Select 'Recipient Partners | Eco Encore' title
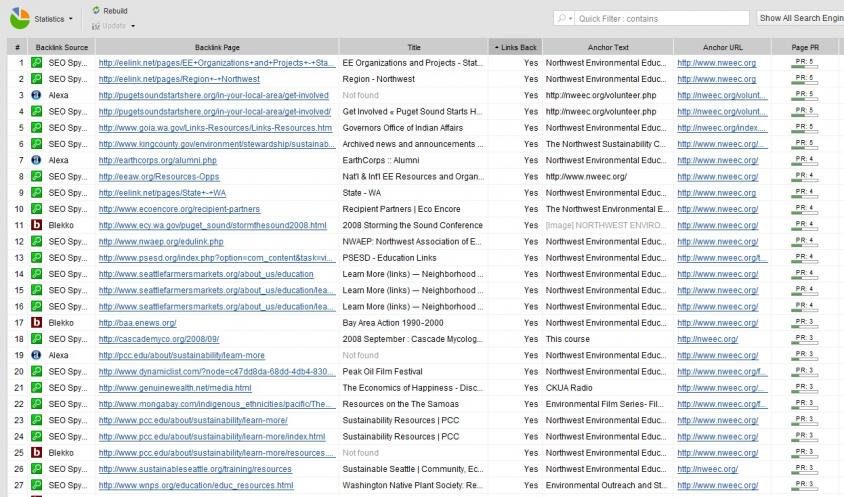The image size is (844, 497). 401,209
